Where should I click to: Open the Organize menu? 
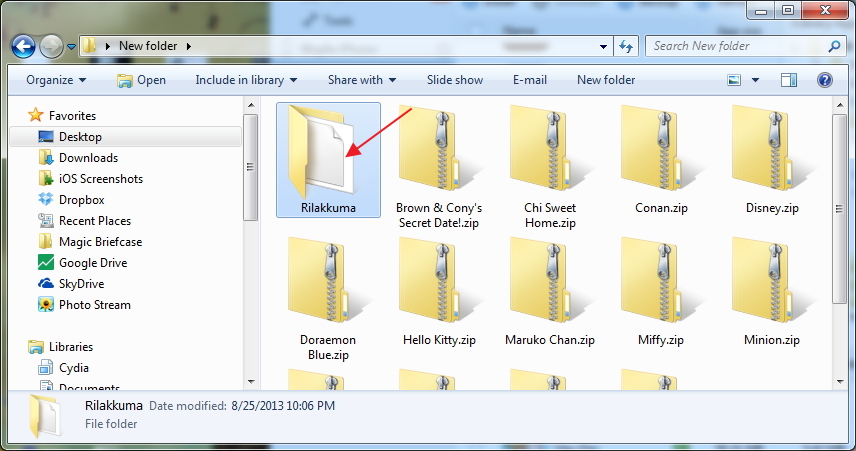tap(56, 80)
